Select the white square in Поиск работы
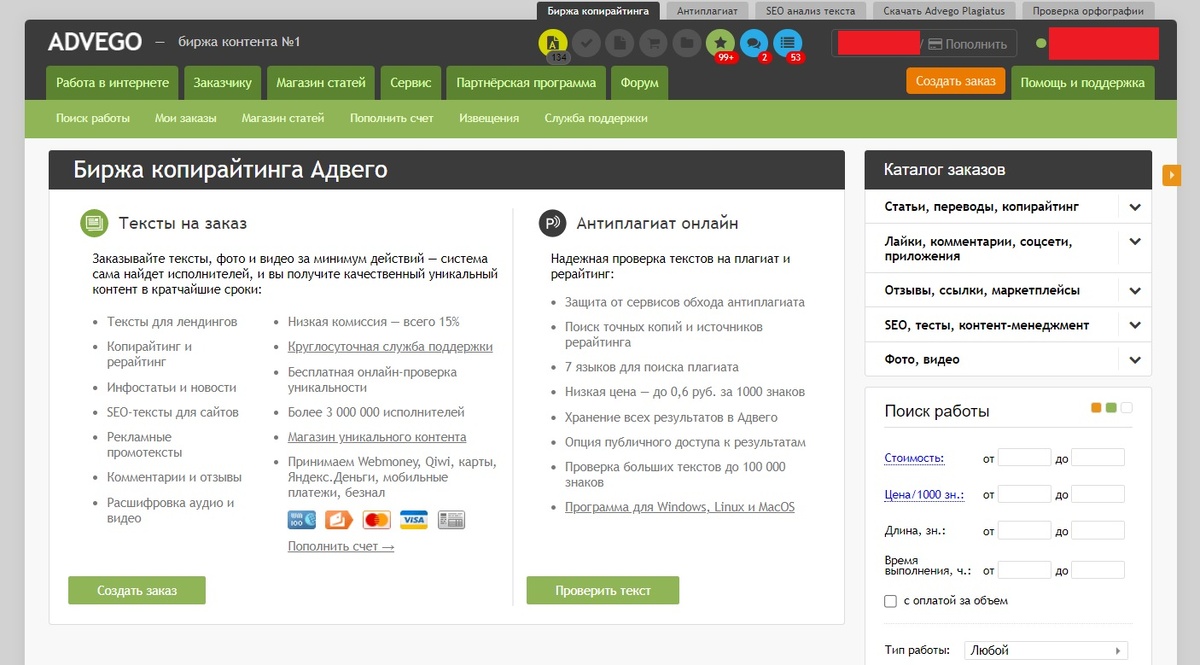 tap(1126, 407)
